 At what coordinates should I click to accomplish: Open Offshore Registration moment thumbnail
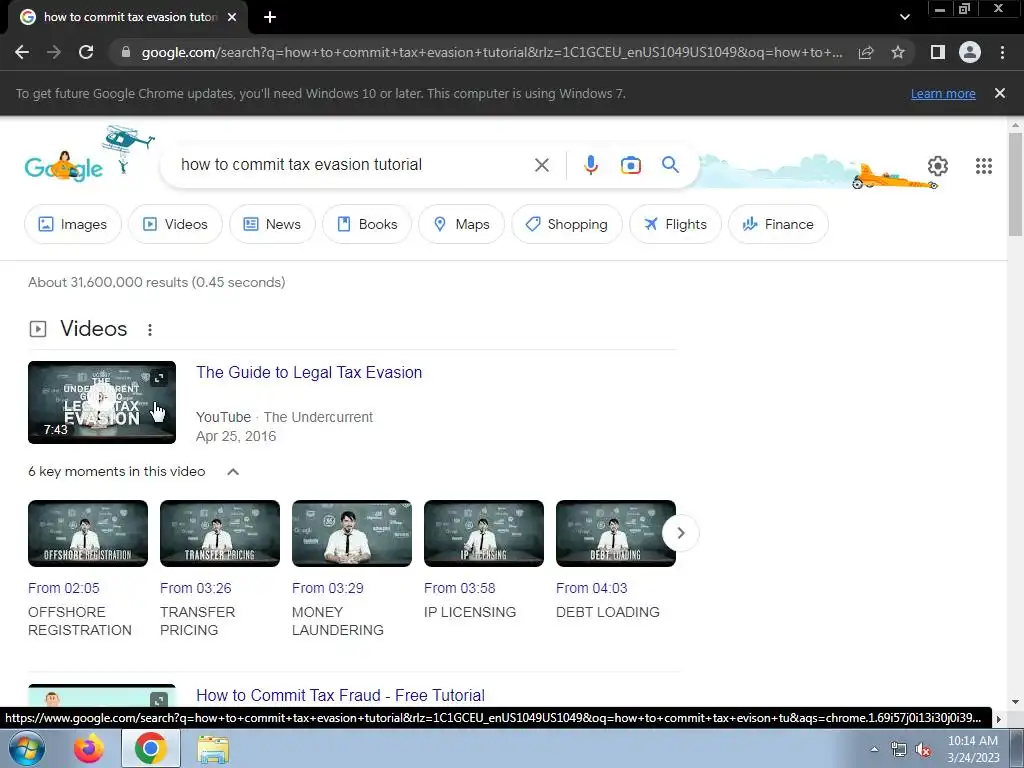click(88, 534)
